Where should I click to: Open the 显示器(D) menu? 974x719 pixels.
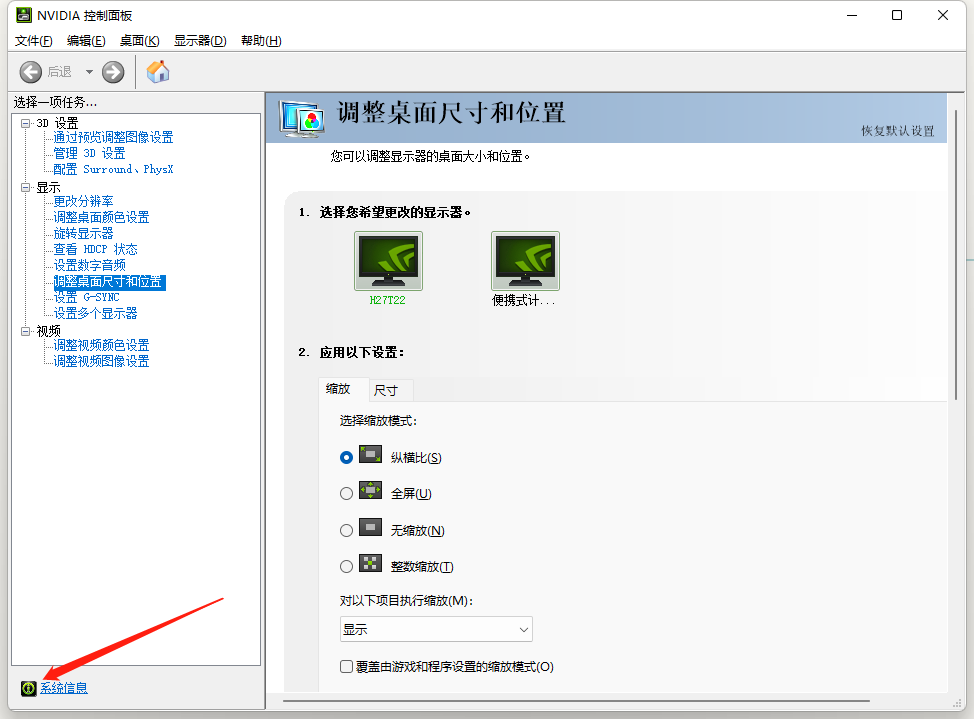pos(200,41)
